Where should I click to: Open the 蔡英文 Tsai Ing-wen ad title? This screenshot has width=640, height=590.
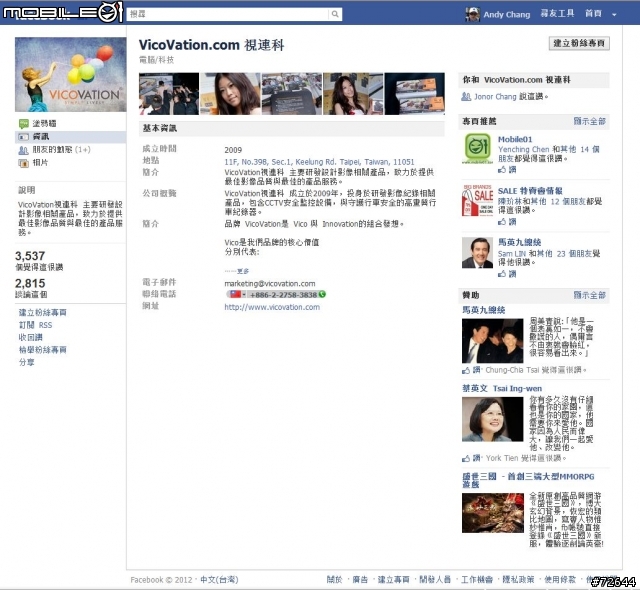pos(502,388)
